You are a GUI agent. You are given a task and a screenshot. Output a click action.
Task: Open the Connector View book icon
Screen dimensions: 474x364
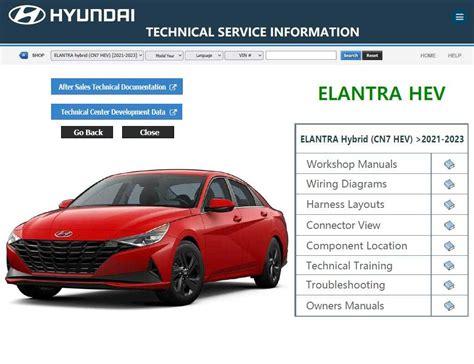pos(449,225)
